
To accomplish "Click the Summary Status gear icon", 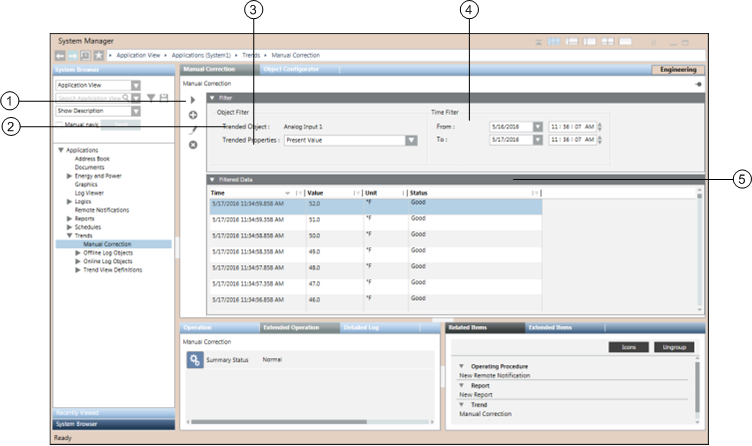I will coord(195,360).
